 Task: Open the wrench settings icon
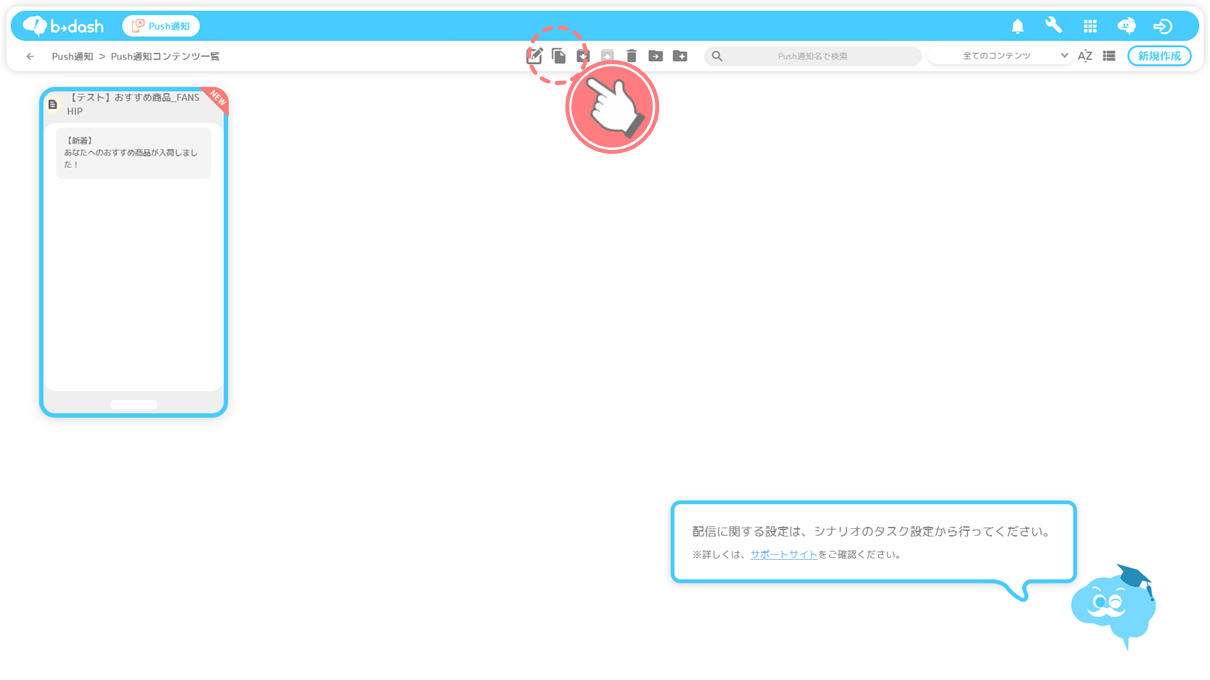1053,26
